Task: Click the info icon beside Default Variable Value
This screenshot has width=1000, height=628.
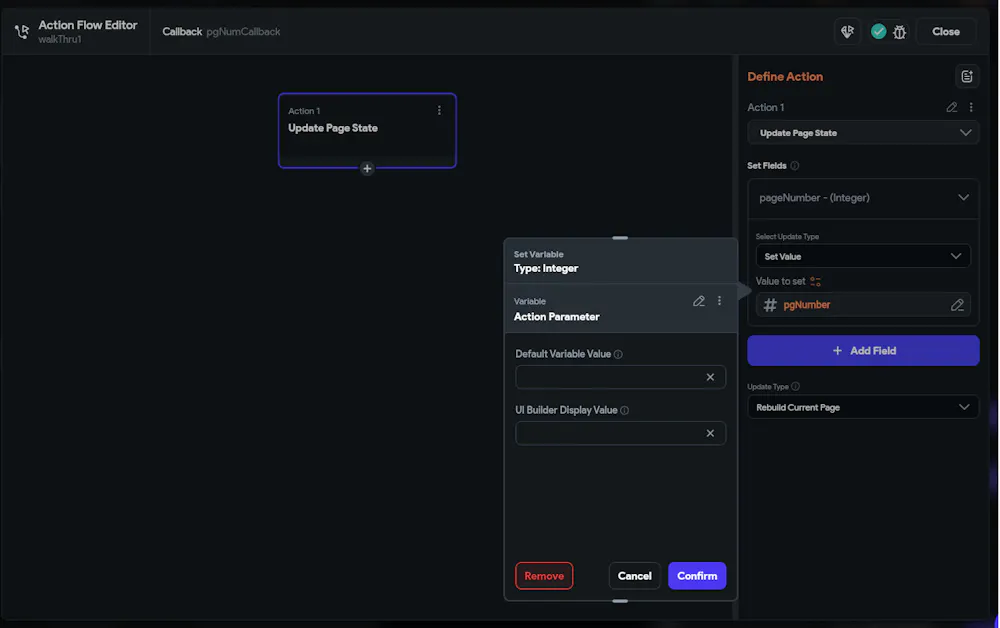Action: 618,354
